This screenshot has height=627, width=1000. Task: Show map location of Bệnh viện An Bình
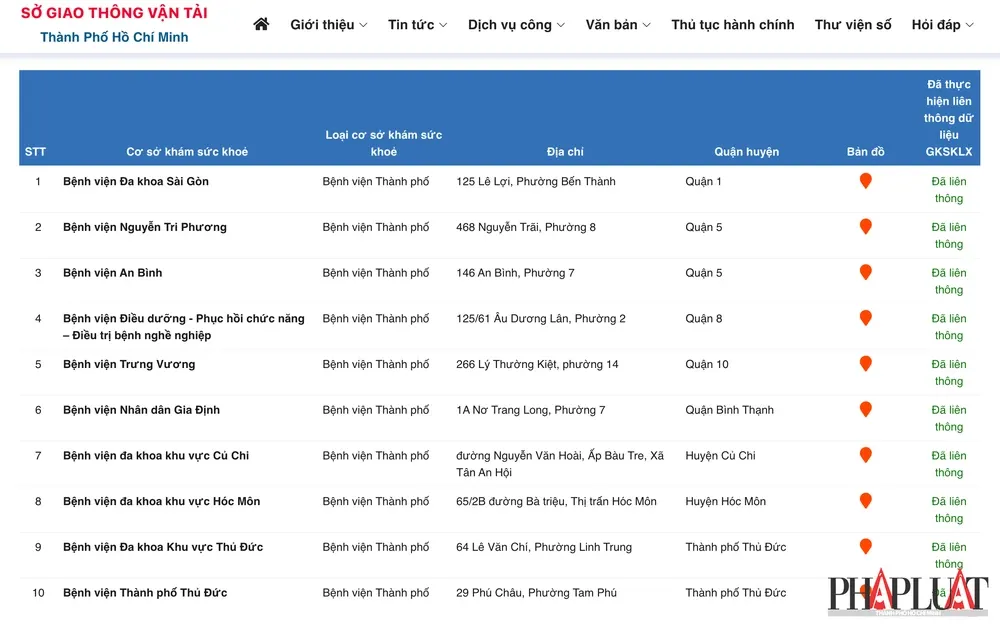point(865,272)
